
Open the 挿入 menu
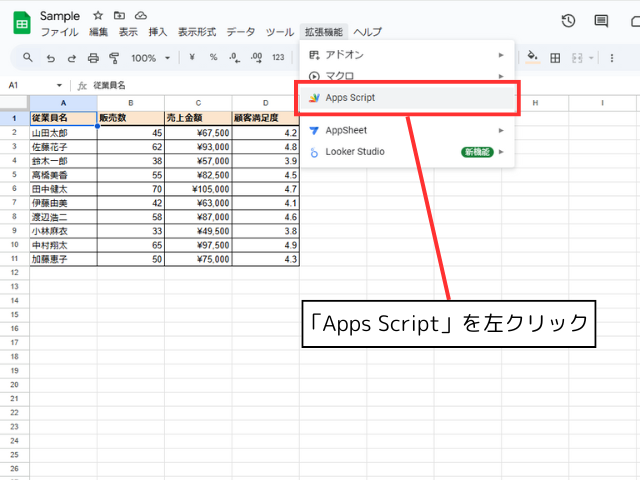pos(158,32)
